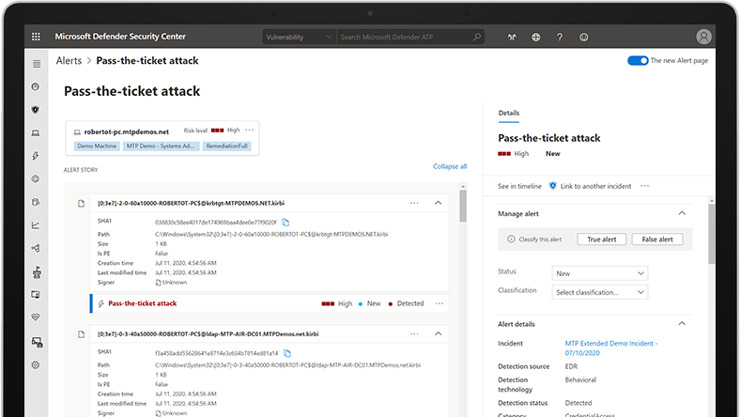Collapse the Alert details section
The height and width of the screenshot is (417, 740).
pyautogui.click(x=682, y=324)
